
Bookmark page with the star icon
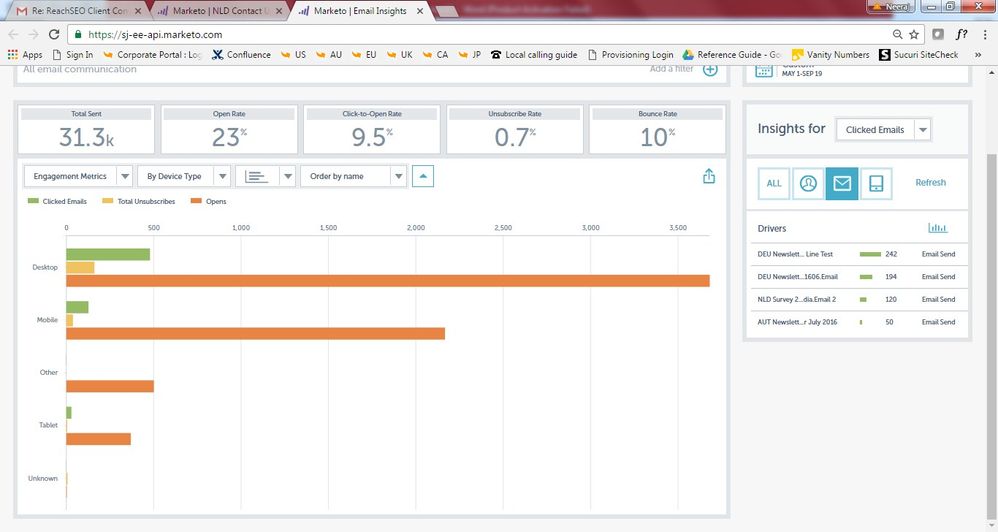point(914,34)
